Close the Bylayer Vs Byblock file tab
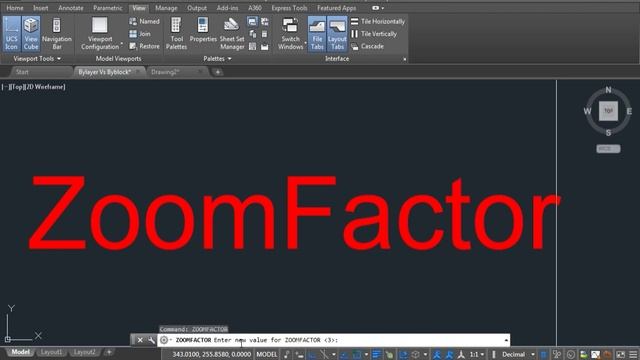Viewport: 640px width, 360px height. 138,72
